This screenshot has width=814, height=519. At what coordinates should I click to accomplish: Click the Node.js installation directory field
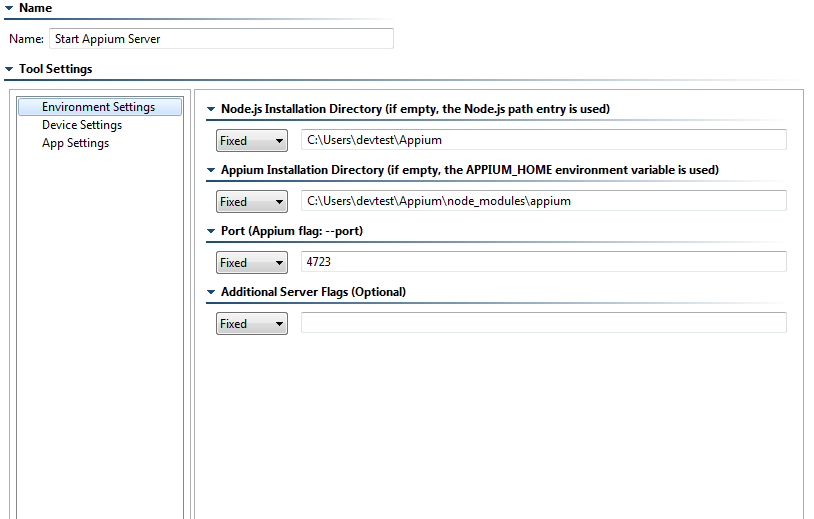(x=544, y=140)
